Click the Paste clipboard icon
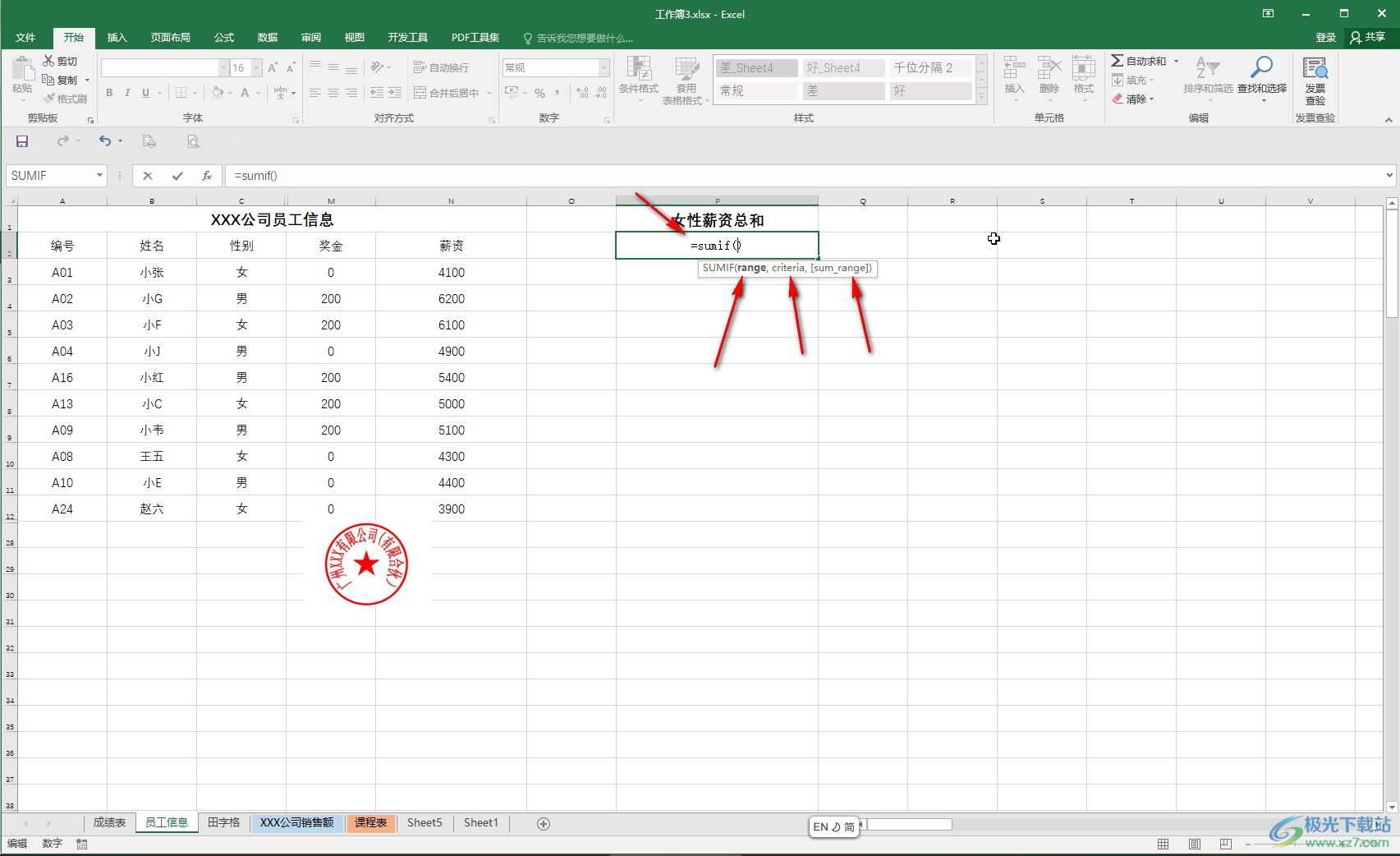The image size is (1400, 856). (x=22, y=70)
